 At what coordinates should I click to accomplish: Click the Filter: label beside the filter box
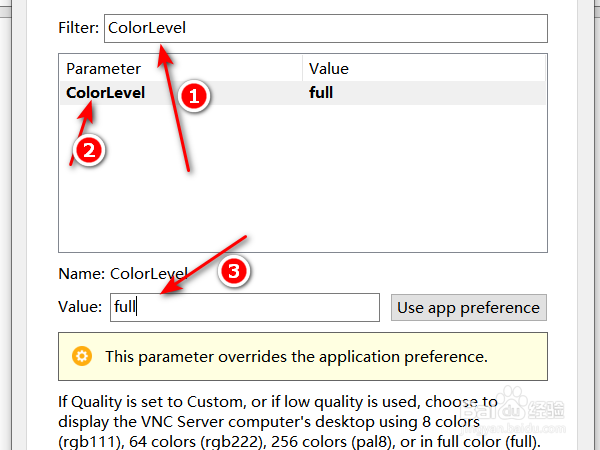coord(78,29)
